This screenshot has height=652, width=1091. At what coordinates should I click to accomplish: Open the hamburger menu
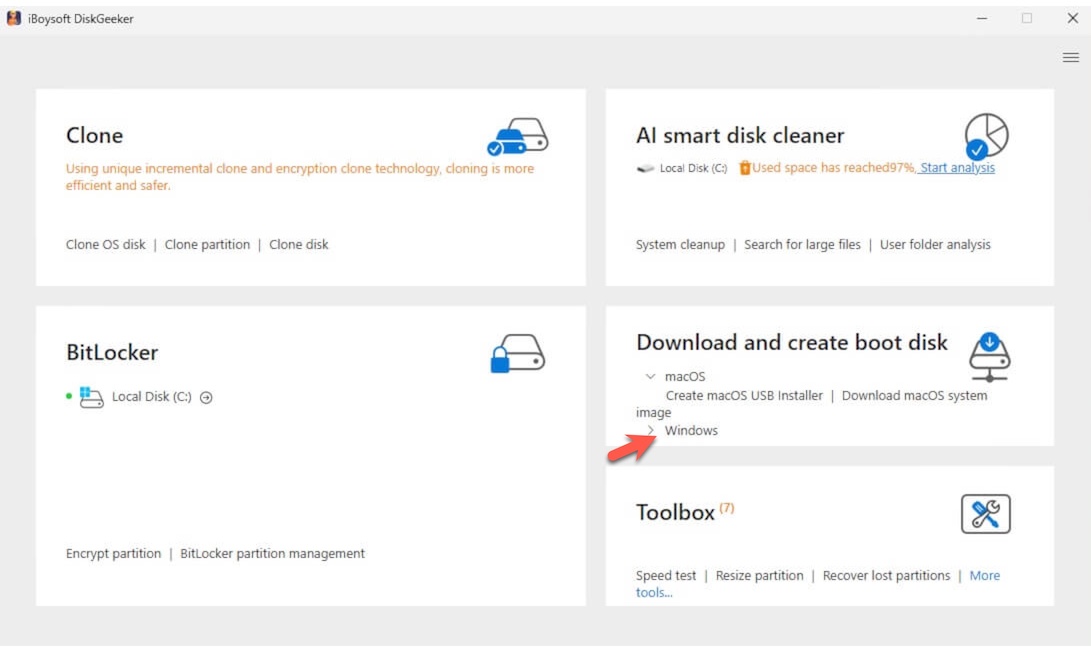tap(1070, 58)
